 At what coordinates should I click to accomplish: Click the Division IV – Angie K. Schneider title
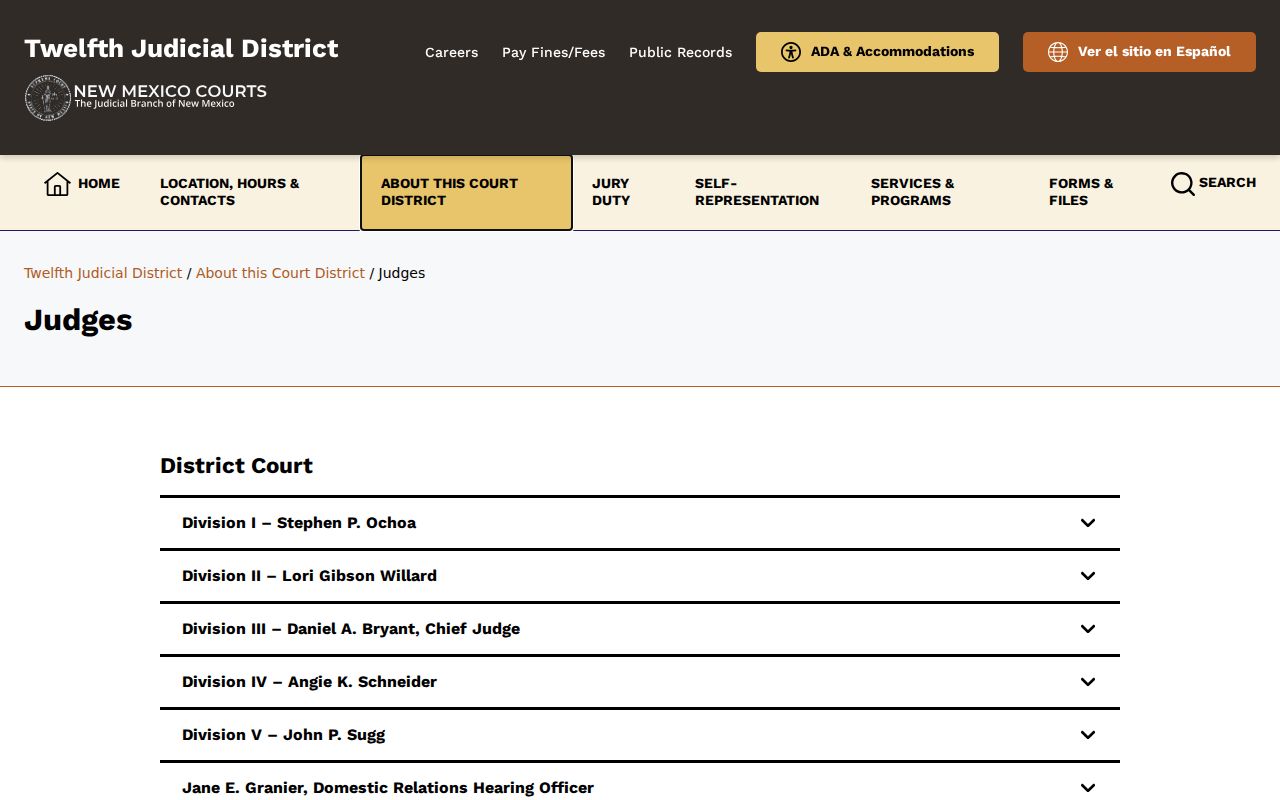coord(309,682)
